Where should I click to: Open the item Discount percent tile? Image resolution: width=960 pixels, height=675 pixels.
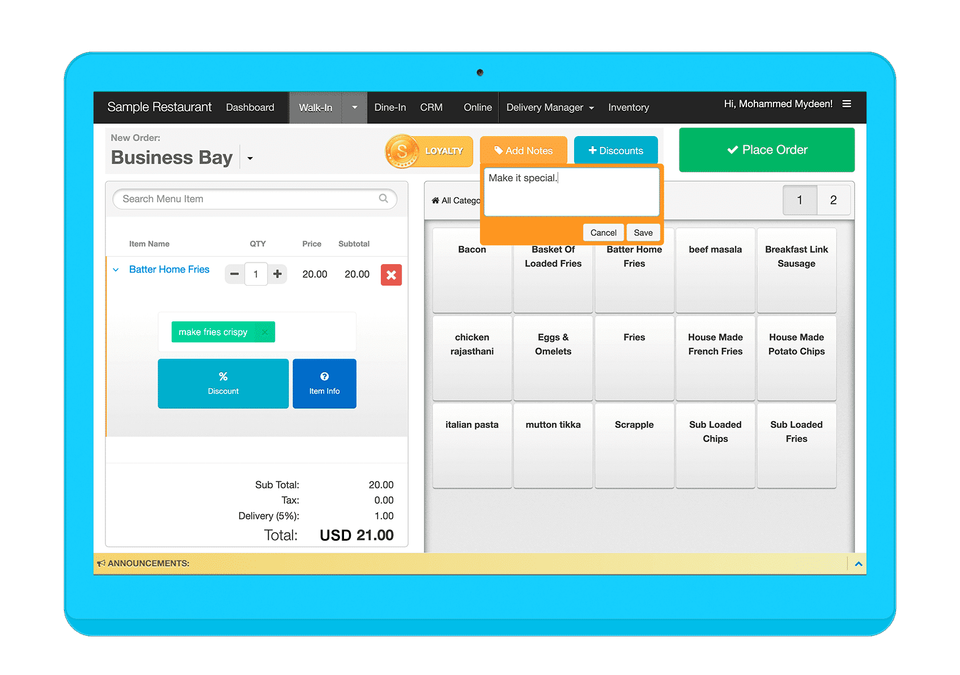[x=223, y=383]
